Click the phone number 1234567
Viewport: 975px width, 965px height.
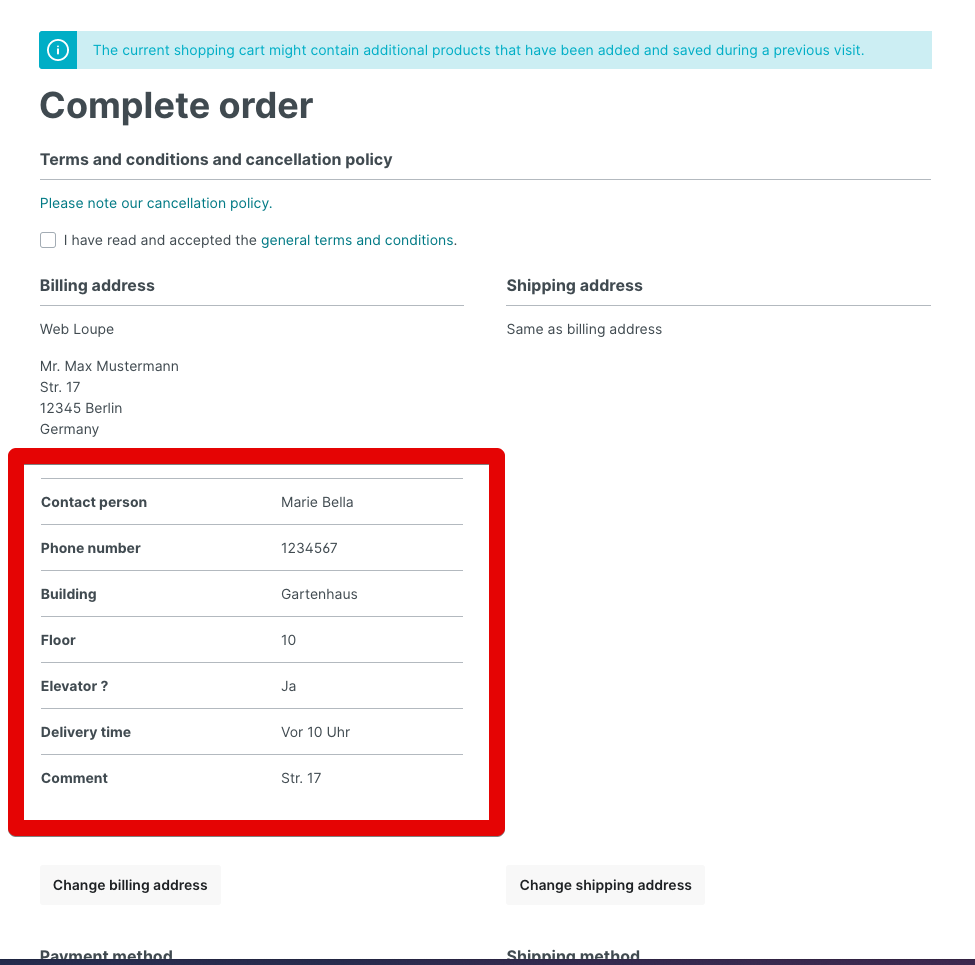click(309, 548)
